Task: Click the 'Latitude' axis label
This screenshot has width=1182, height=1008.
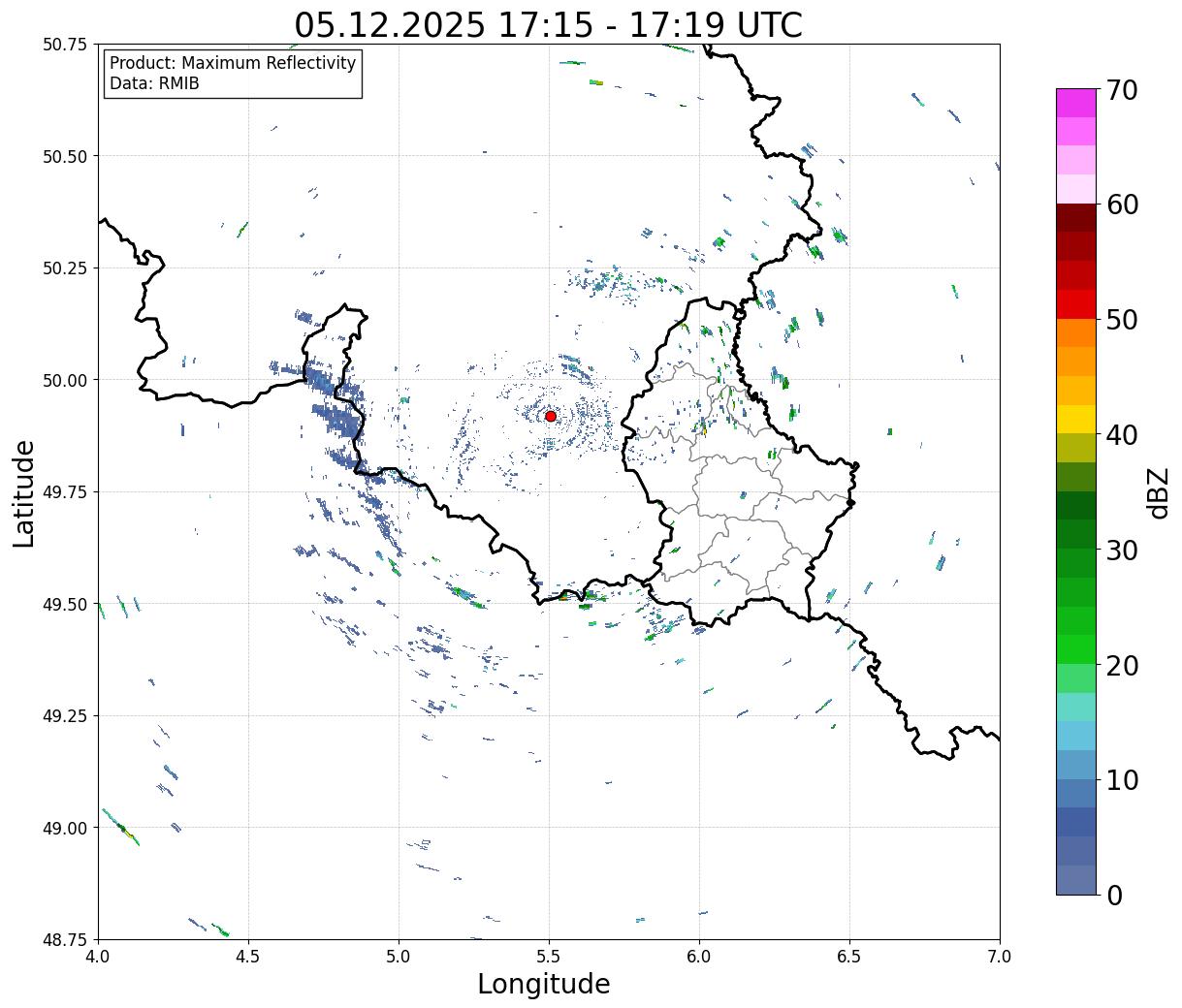Action: coord(24,493)
